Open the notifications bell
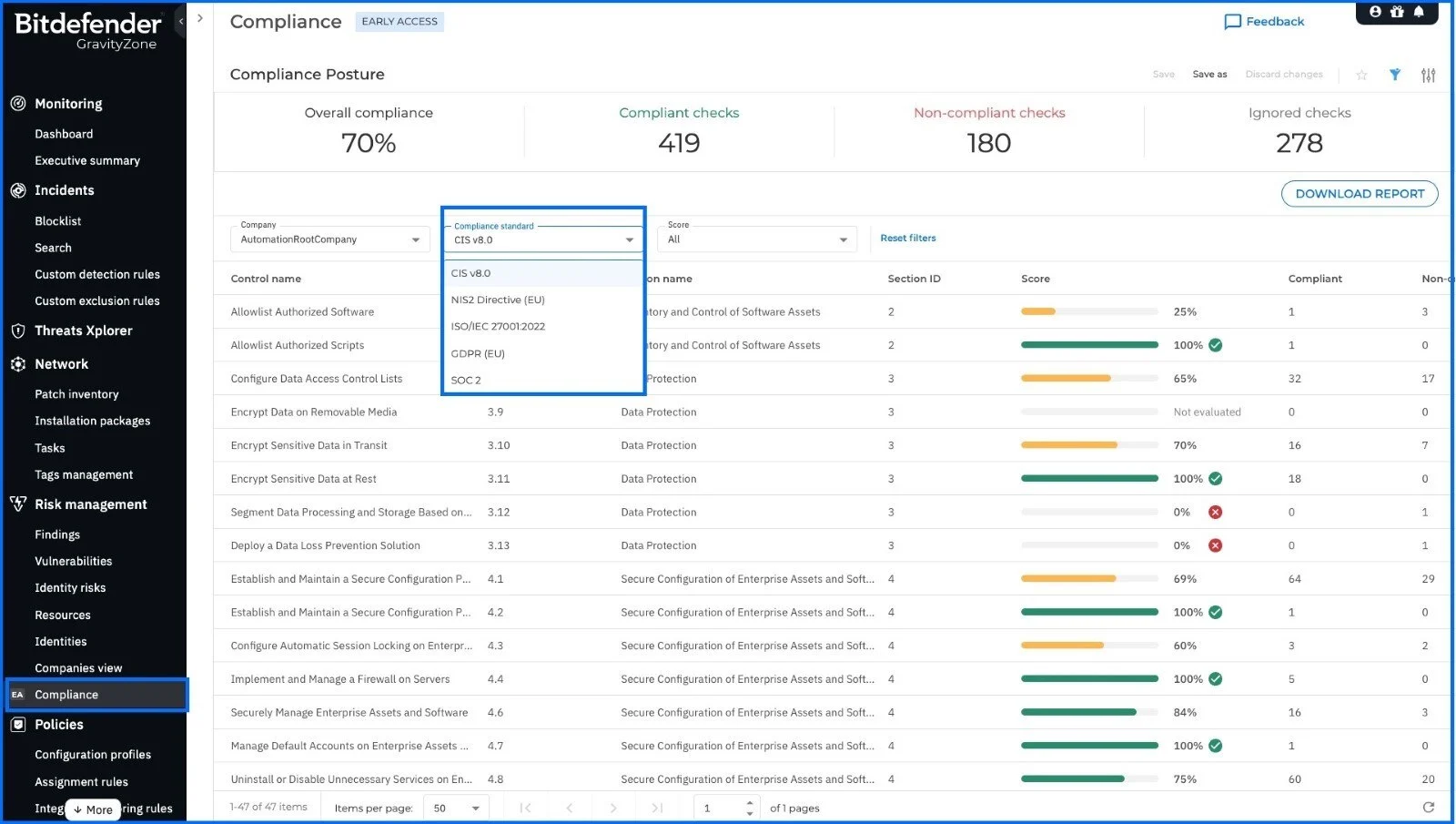This screenshot has height=824, width=1456. coord(1418,12)
